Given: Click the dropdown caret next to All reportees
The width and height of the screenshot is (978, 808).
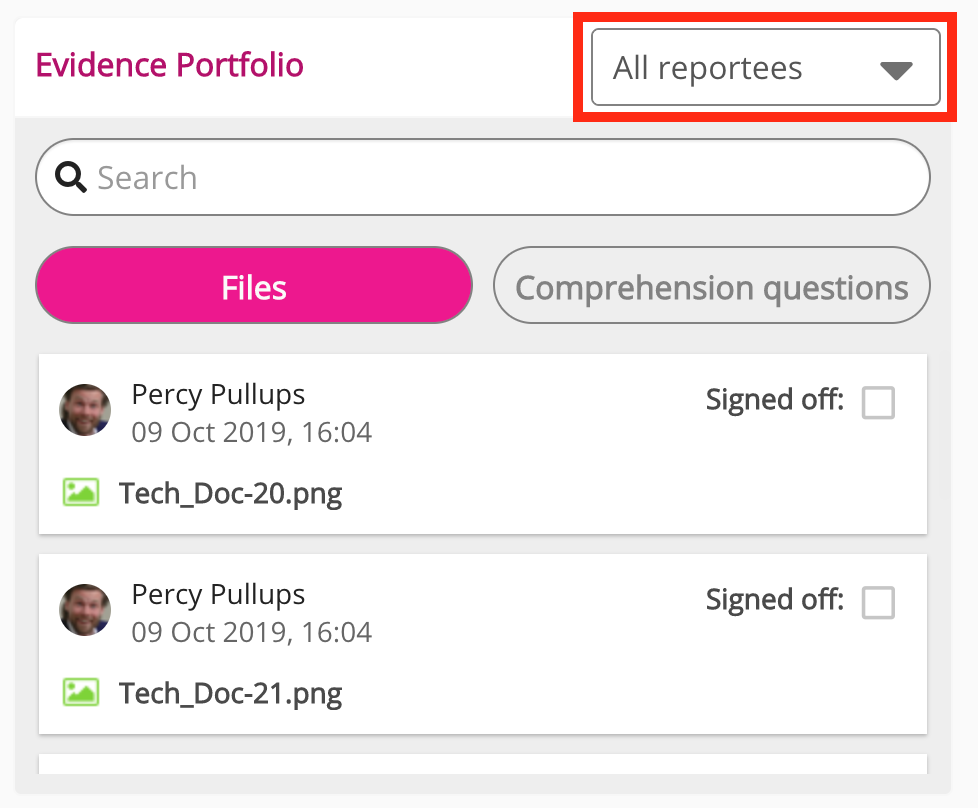Looking at the screenshot, I should click(x=898, y=67).
